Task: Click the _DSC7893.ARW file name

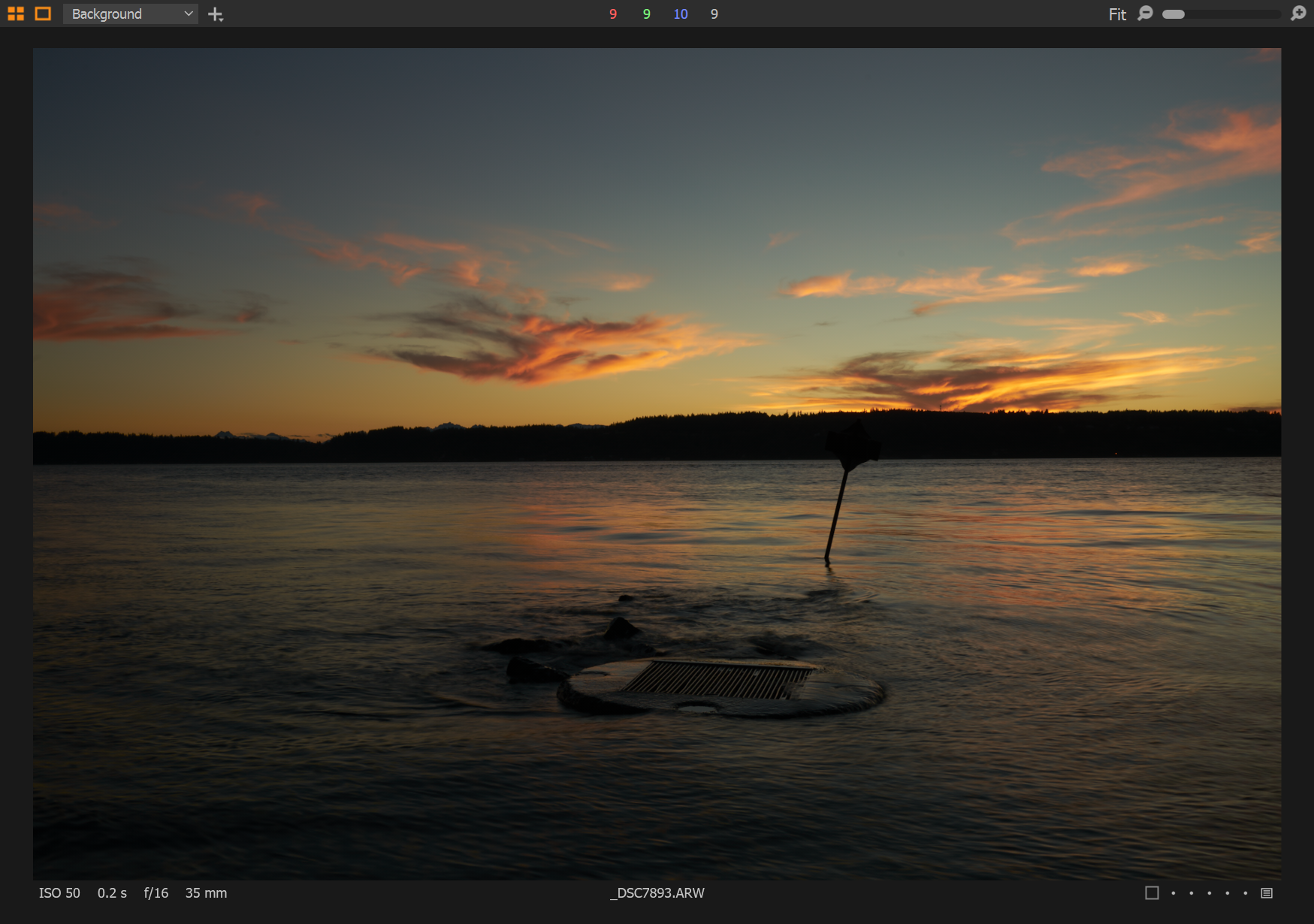Action: (x=657, y=893)
